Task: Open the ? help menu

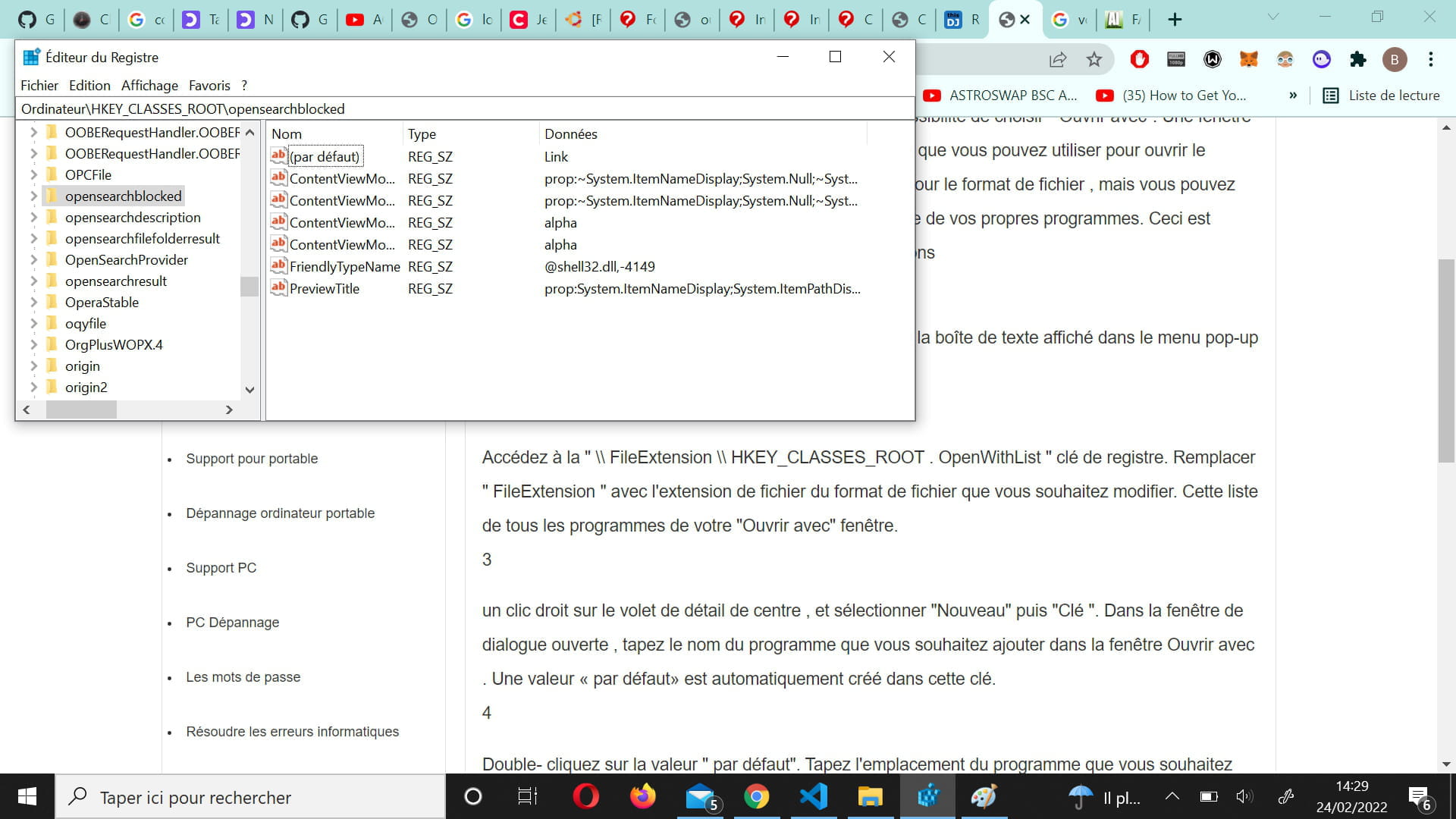Action: click(x=244, y=86)
